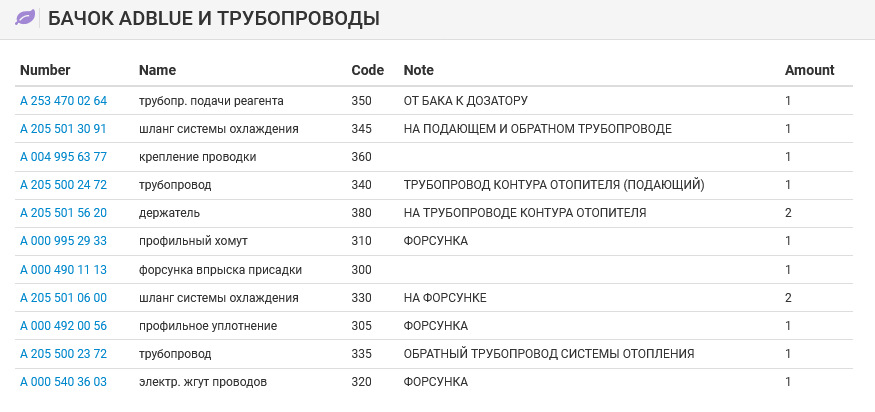Open part number A 000 540 36 03
The image size is (875, 412).
[63, 382]
